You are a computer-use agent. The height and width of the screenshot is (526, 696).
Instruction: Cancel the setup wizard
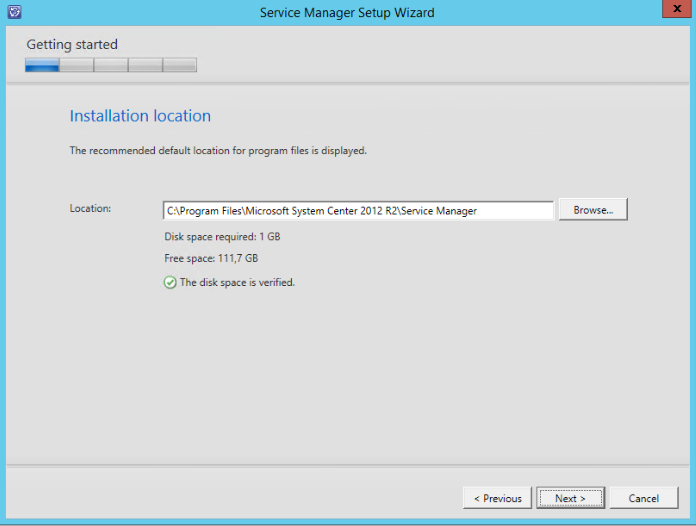(643, 498)
